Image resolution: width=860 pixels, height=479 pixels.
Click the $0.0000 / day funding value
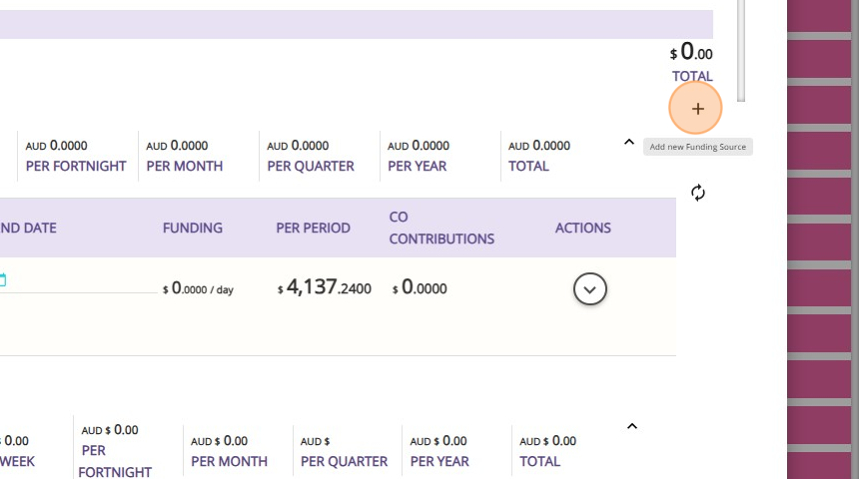point(198,289)
